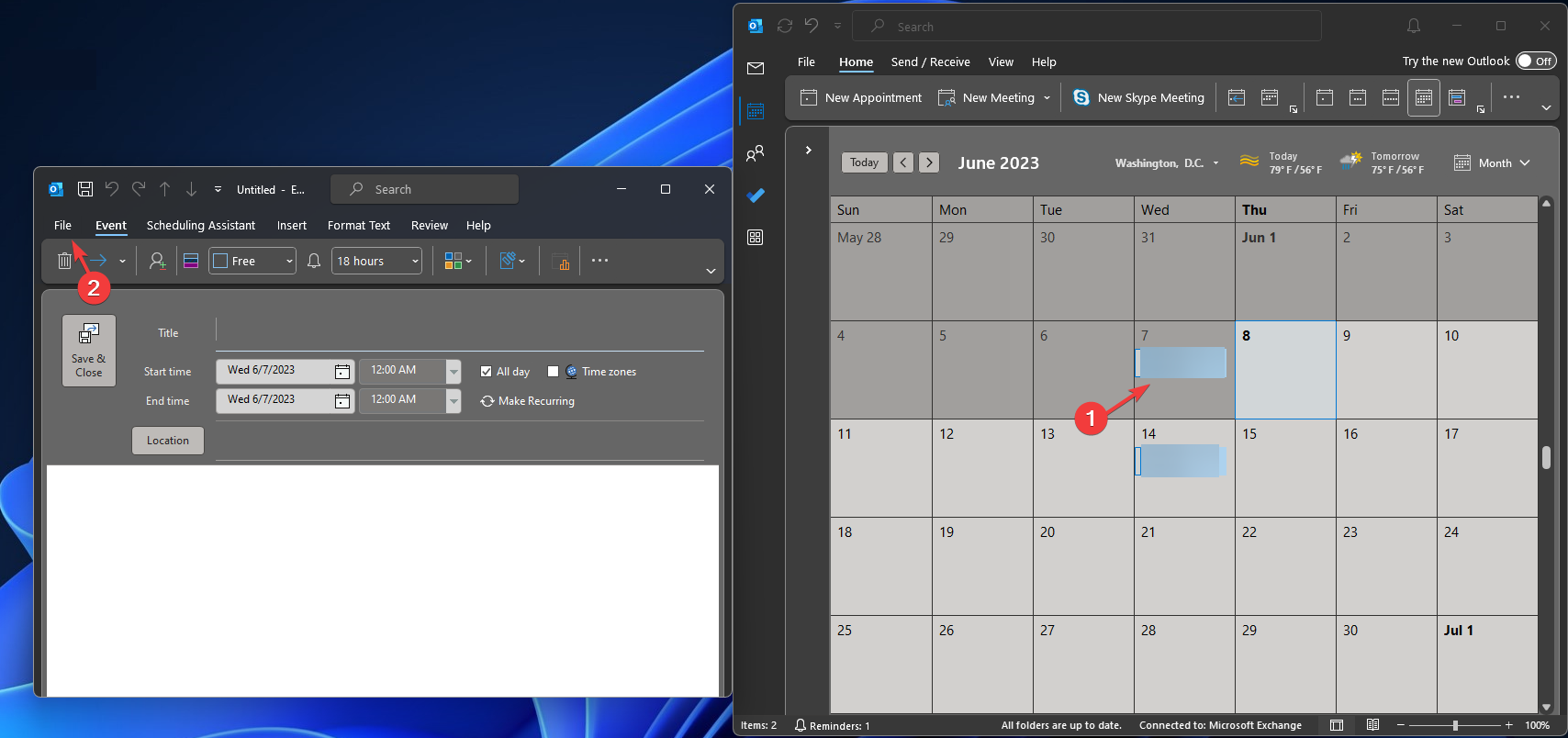The width and height of the screenshot is (1568, 738).
Task: Open the Send / Receive tab in Outlook
Action: (930, 61)
